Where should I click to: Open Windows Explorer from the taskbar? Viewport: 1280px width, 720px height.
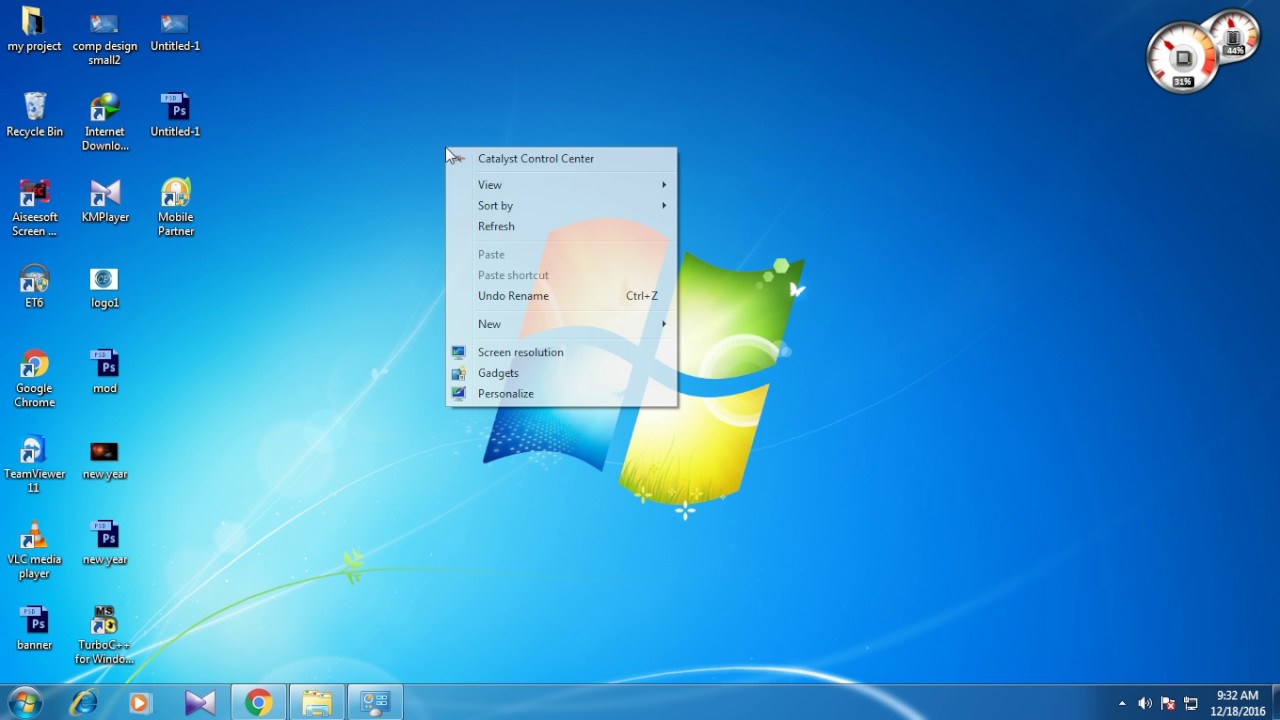[316, 703]
